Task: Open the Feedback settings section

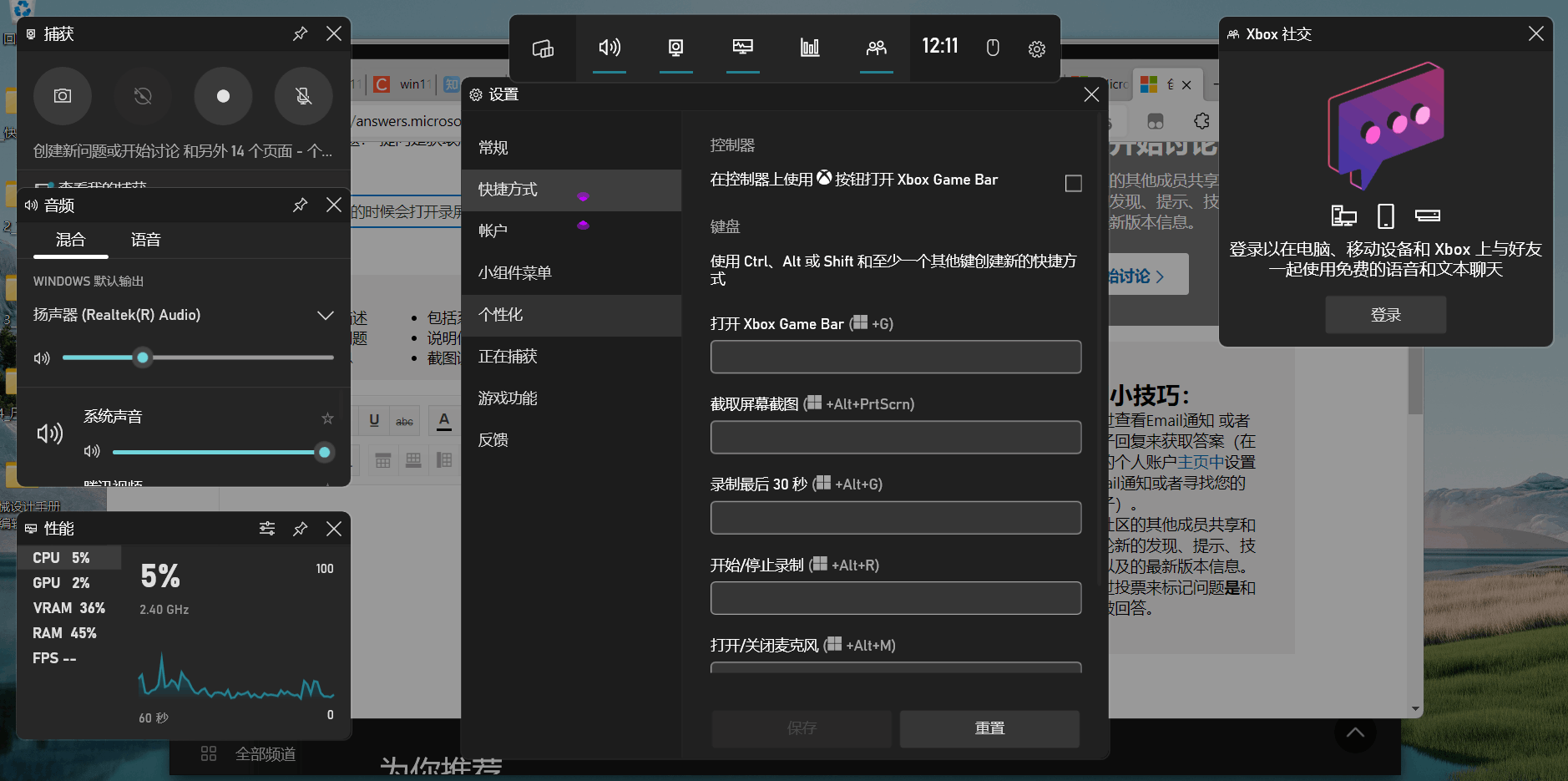Action: [x=571, y=440]
